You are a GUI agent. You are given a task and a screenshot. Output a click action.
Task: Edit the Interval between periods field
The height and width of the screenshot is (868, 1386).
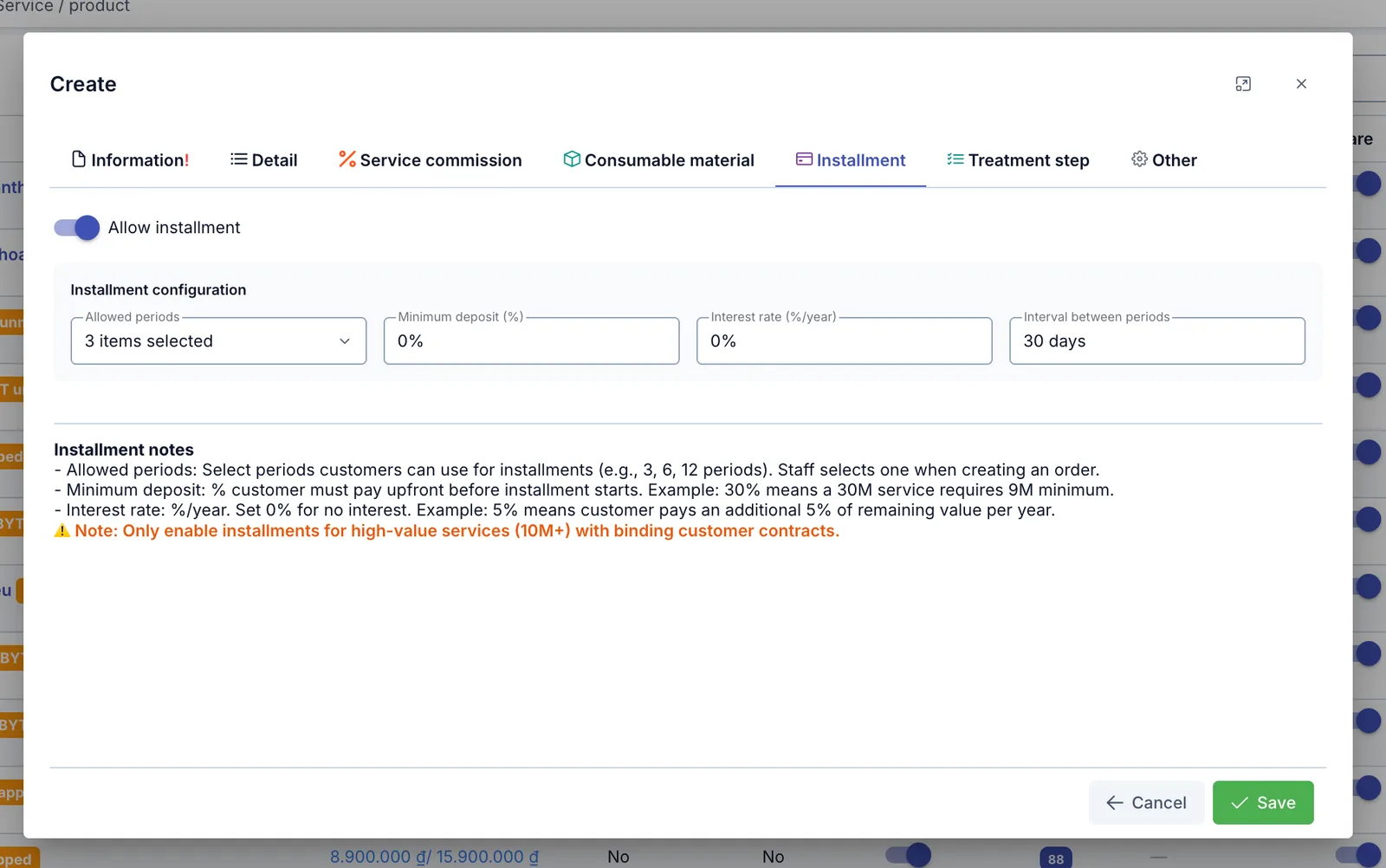[x=1156, y=341]
